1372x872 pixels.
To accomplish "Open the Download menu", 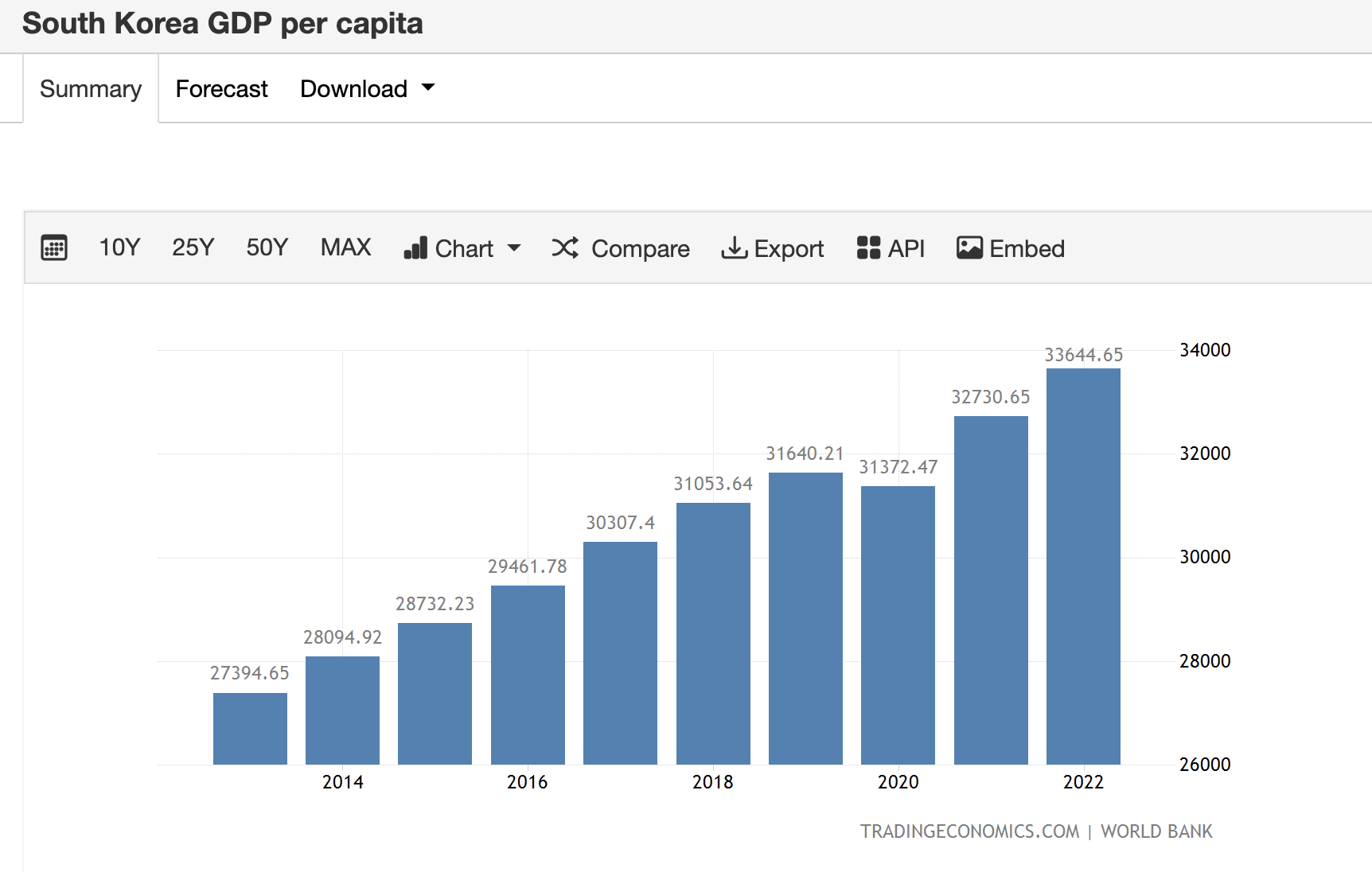I will (x=354, y=89).
